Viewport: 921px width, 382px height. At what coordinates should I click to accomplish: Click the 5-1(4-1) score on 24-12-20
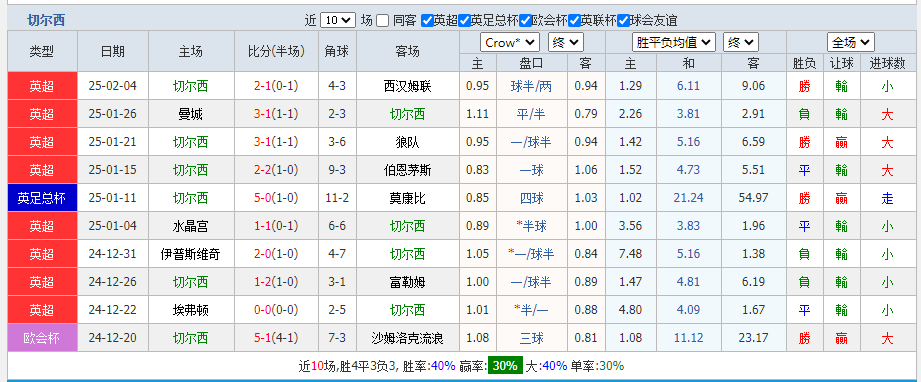click(x=276, y=338)
